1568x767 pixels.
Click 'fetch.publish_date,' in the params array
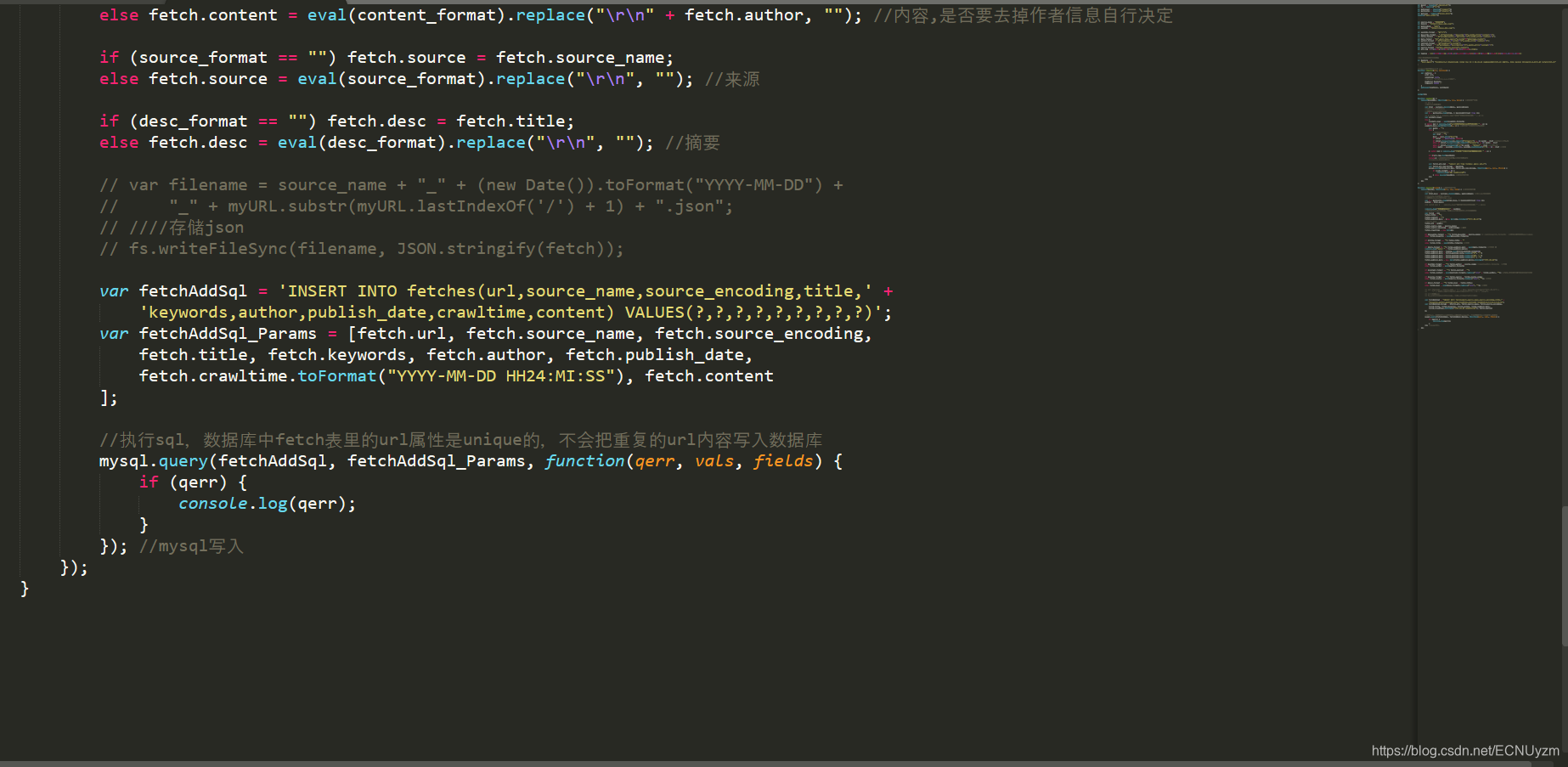tap(659, 355)
